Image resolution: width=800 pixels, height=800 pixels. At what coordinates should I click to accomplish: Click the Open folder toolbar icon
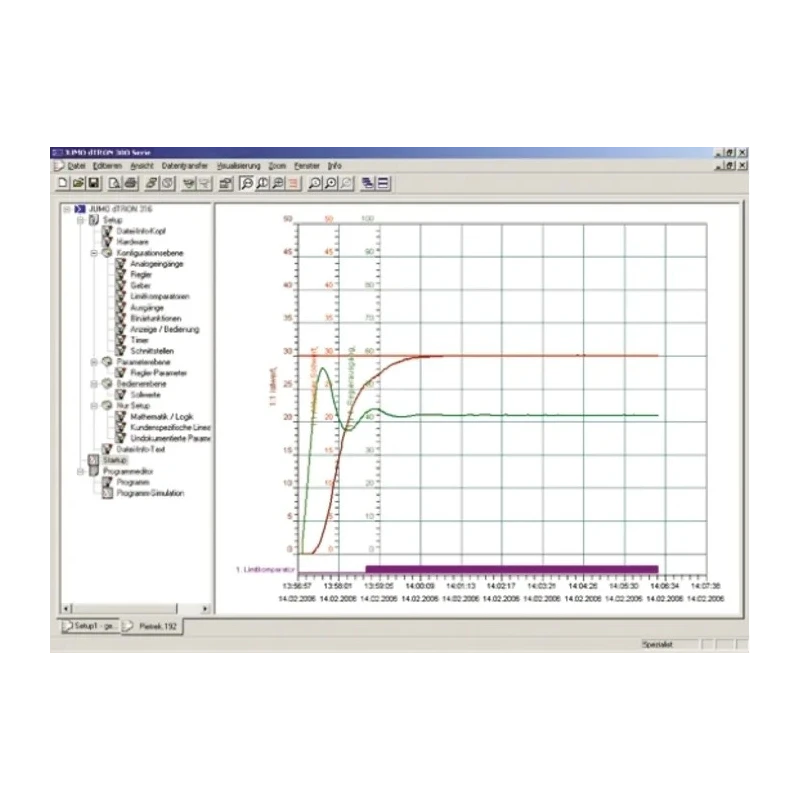pos(79,183)
